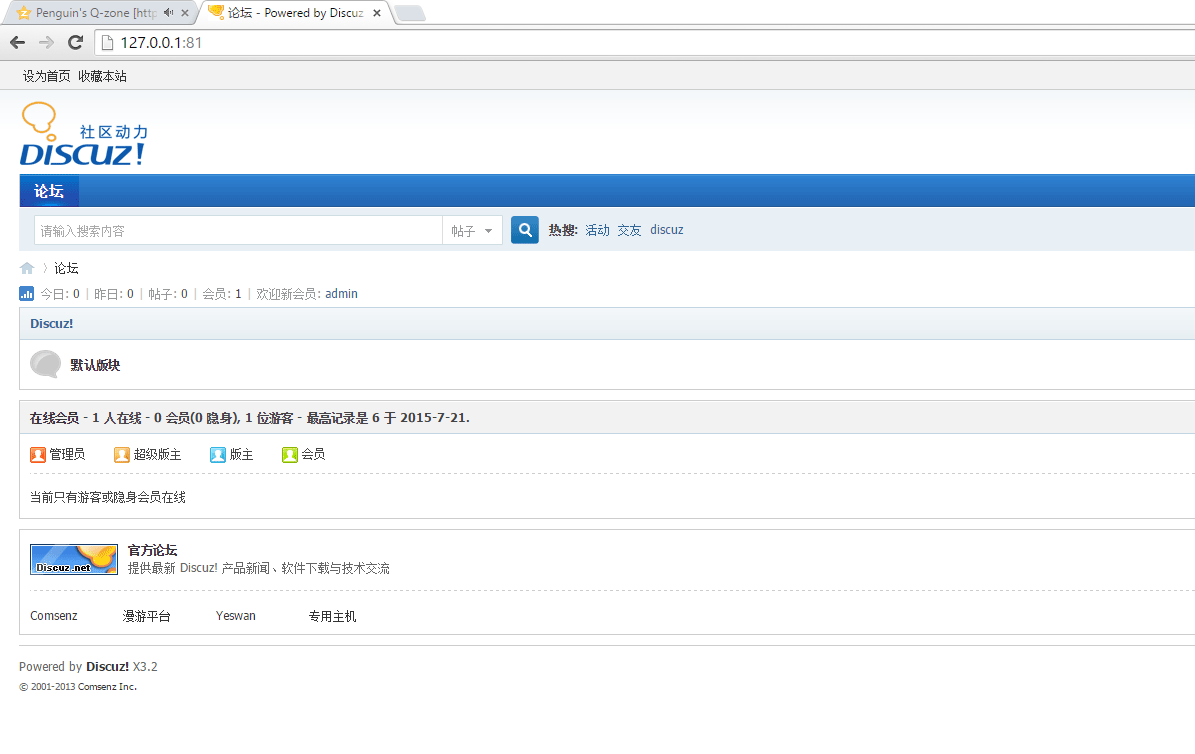Click the blue search magnifier button
Viewport: 1195px width, 754px height.
(x=525, y=230)
